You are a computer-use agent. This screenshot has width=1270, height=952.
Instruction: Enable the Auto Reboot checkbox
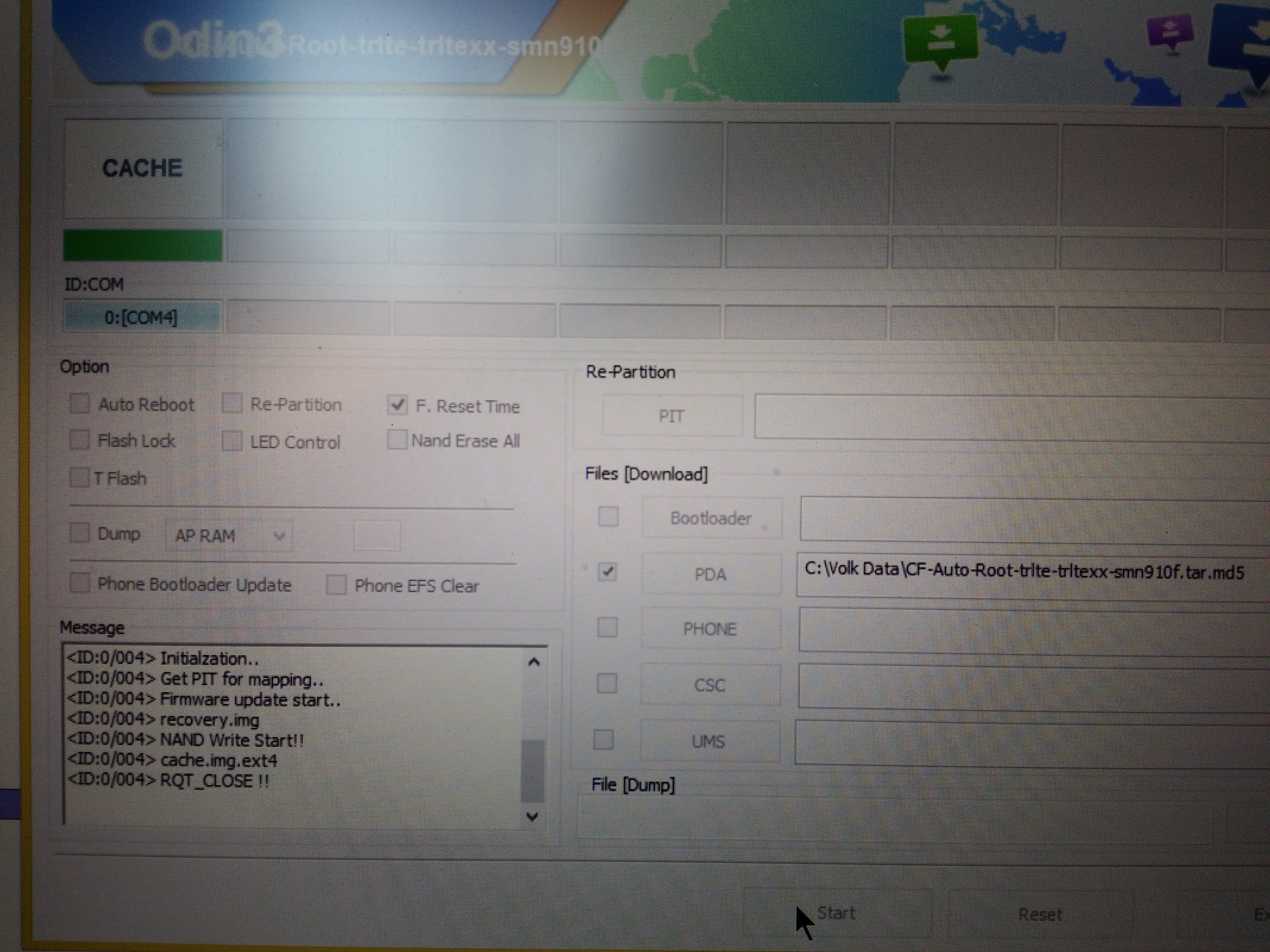(x=79, y=403)
